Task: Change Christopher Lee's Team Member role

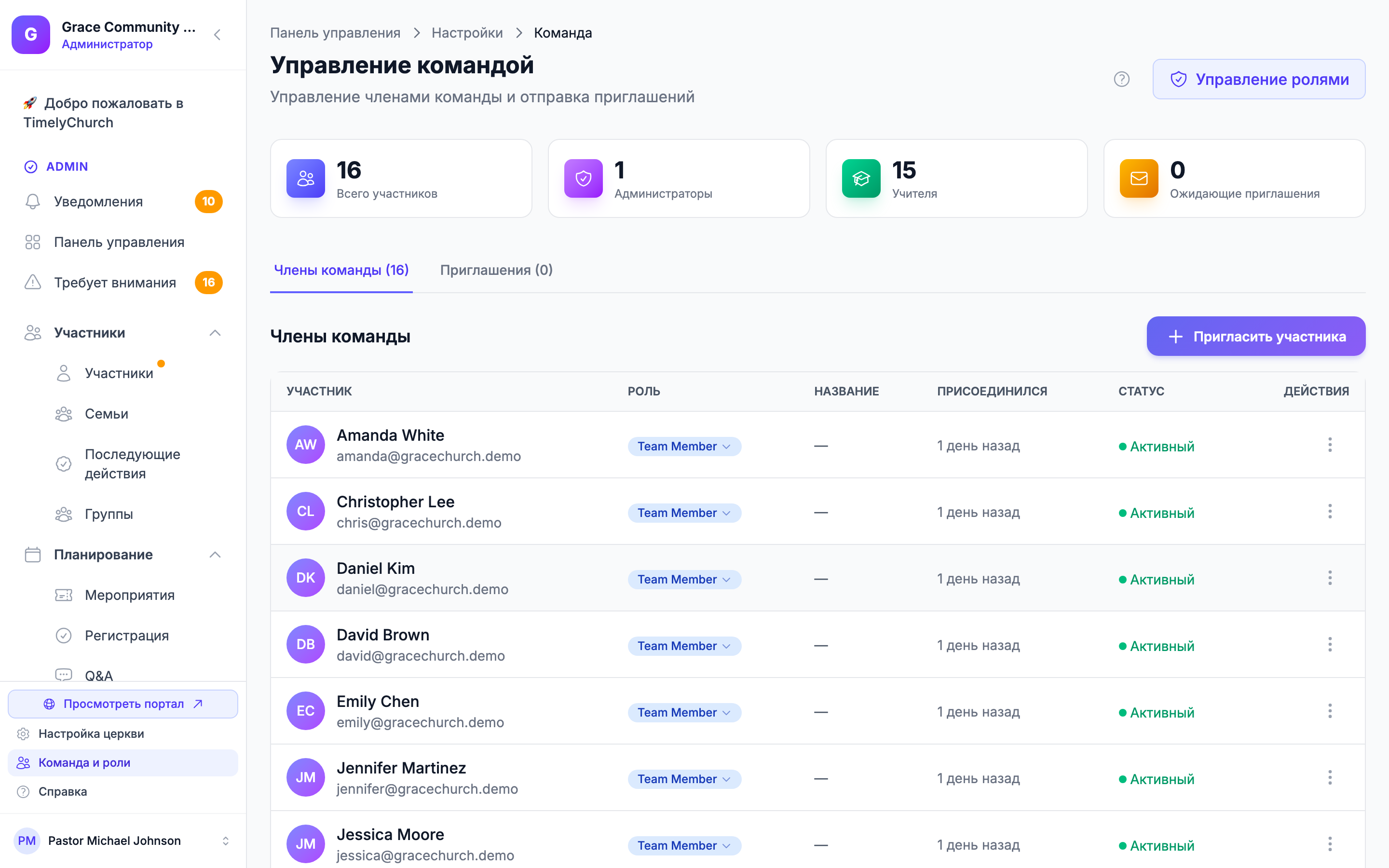Action: 684,513
